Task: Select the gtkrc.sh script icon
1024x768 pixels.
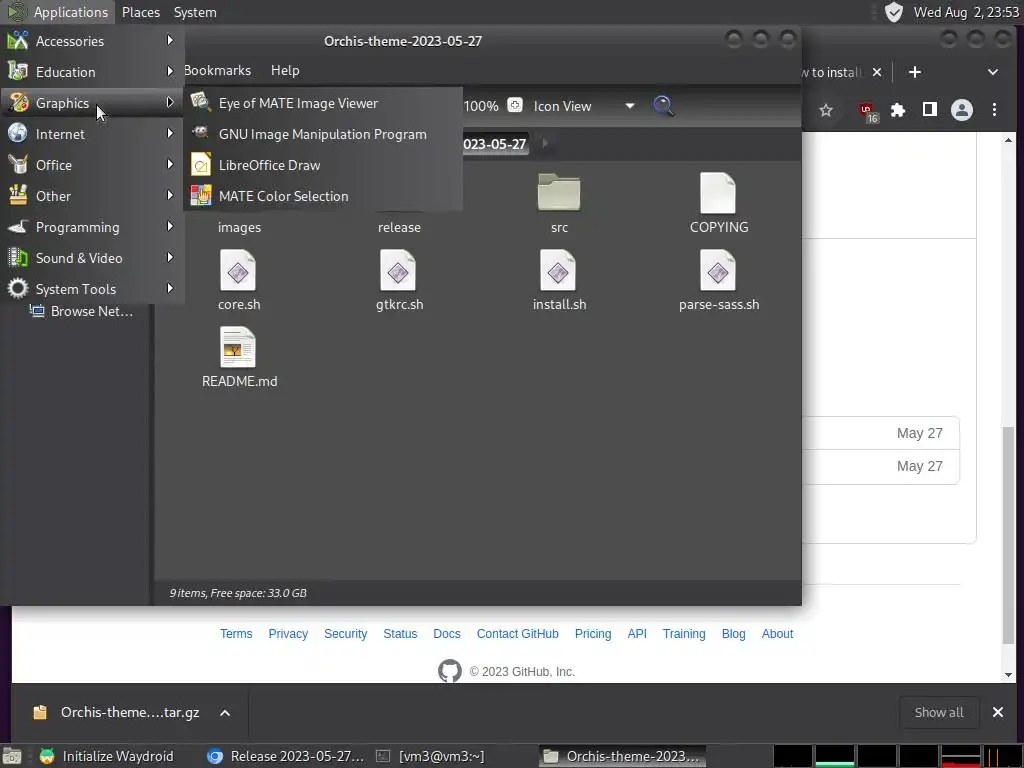Action: [x=398, y=270]
